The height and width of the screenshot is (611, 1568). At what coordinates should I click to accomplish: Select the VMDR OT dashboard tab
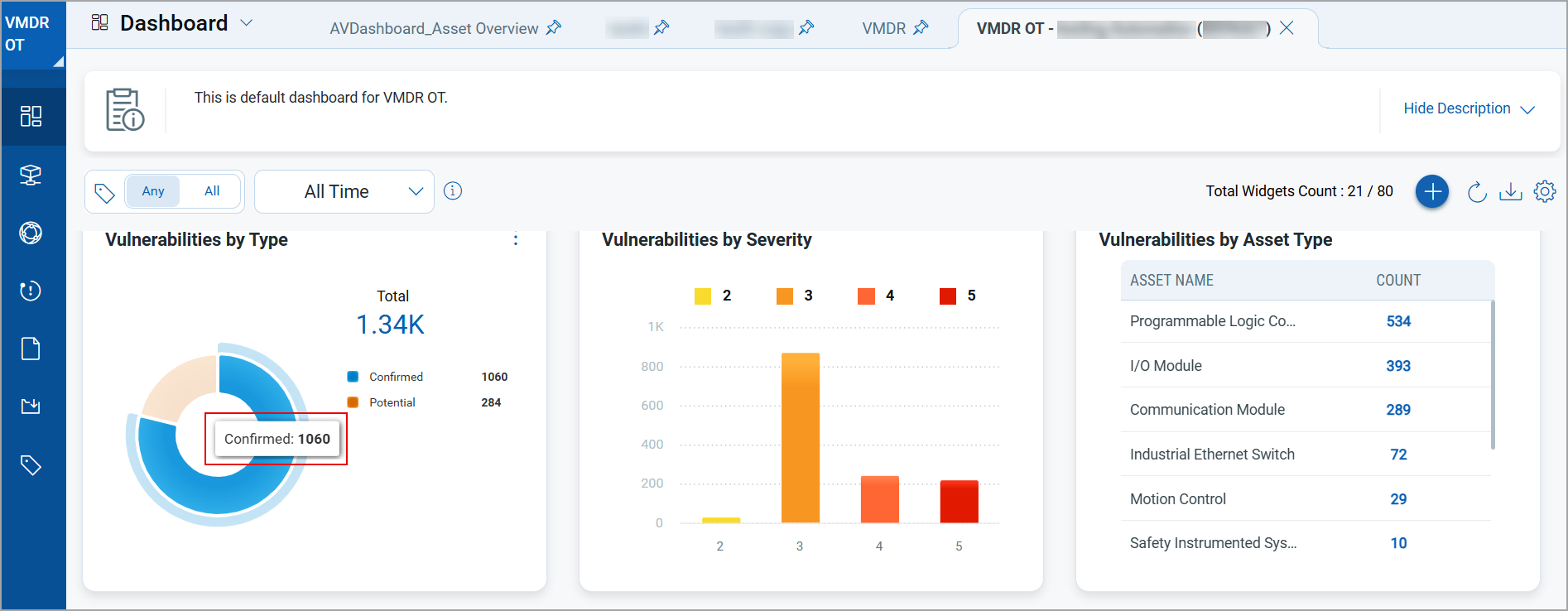pyautogui.click(x=1123, y=28)
